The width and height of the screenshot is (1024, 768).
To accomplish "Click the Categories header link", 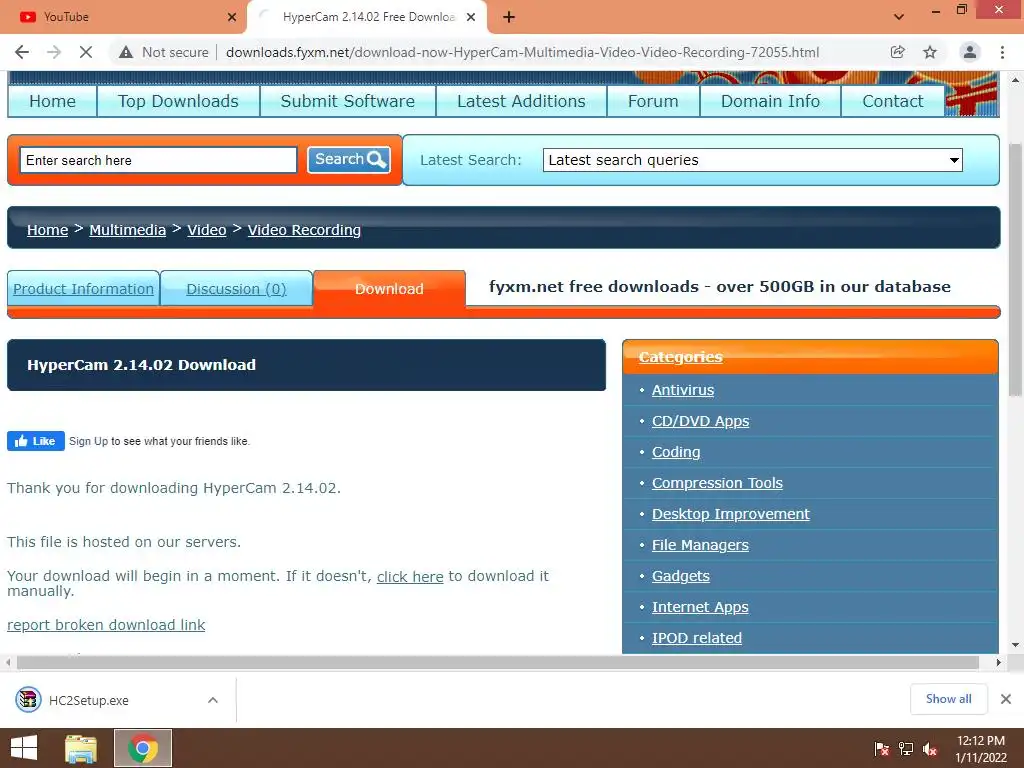I will (x=680, y=357).
